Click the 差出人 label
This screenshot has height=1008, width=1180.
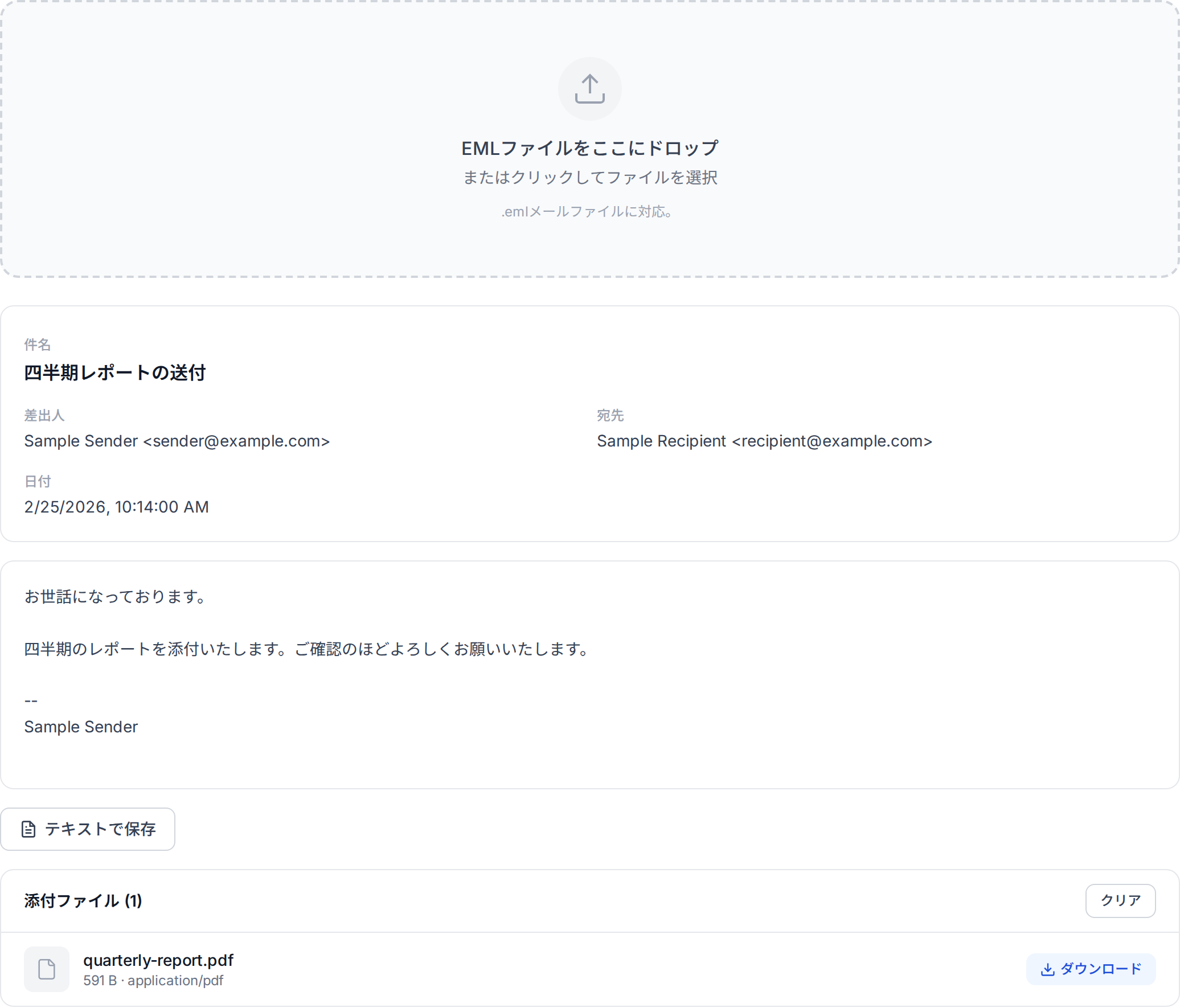pos(44,415)
